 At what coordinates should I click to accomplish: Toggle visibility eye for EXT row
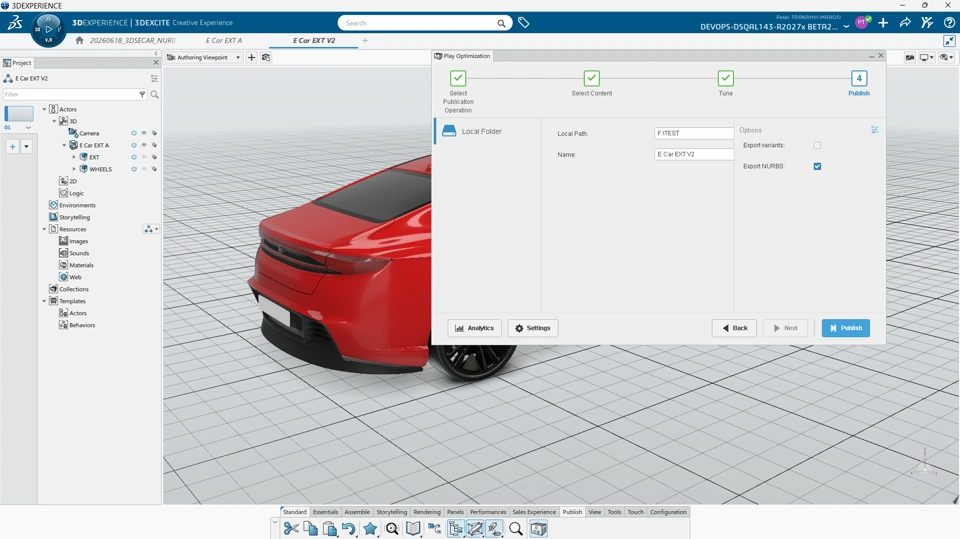click(x=144, y=157)
